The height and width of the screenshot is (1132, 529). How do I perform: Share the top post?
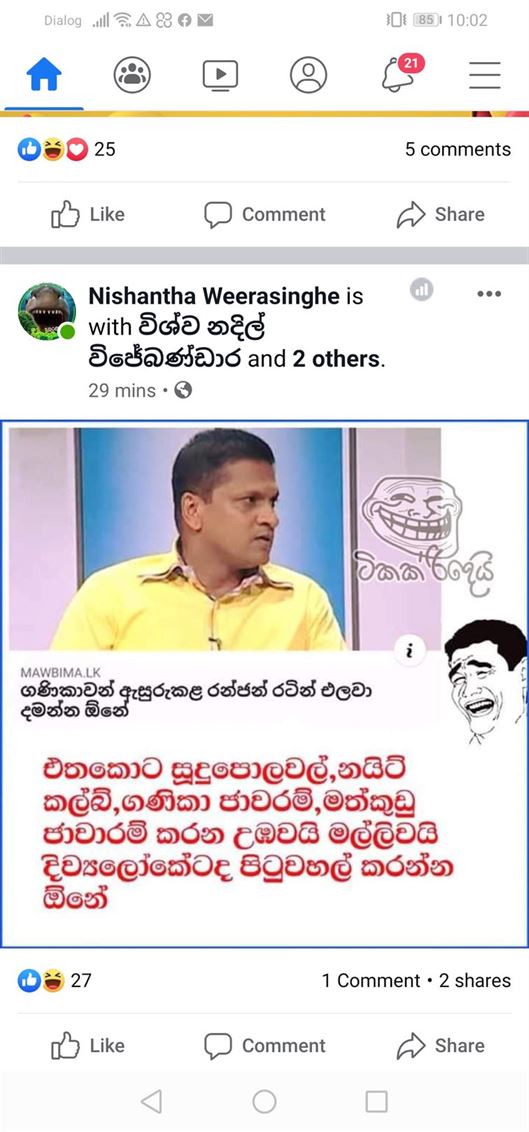440,214
